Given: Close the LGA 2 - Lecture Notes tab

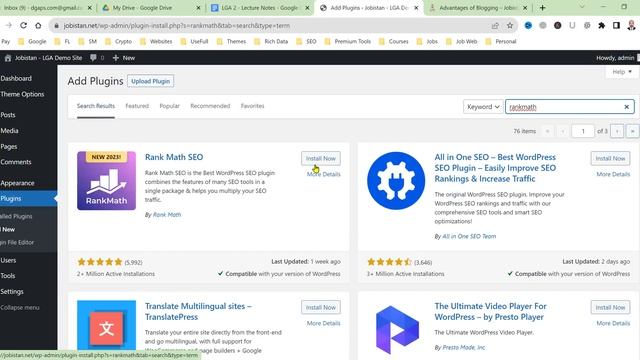Looking at the screenshot, I should (307, 8).
